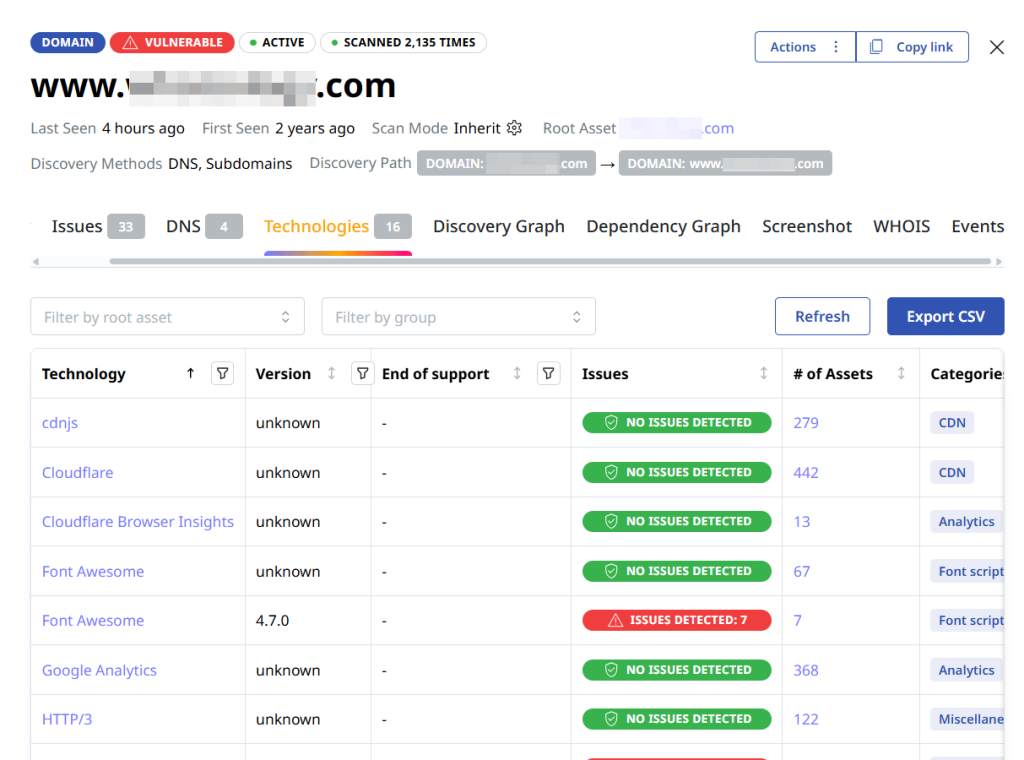Open the Events tab
The height and width of the screenshot is (760, 1024).
[977, 227]
